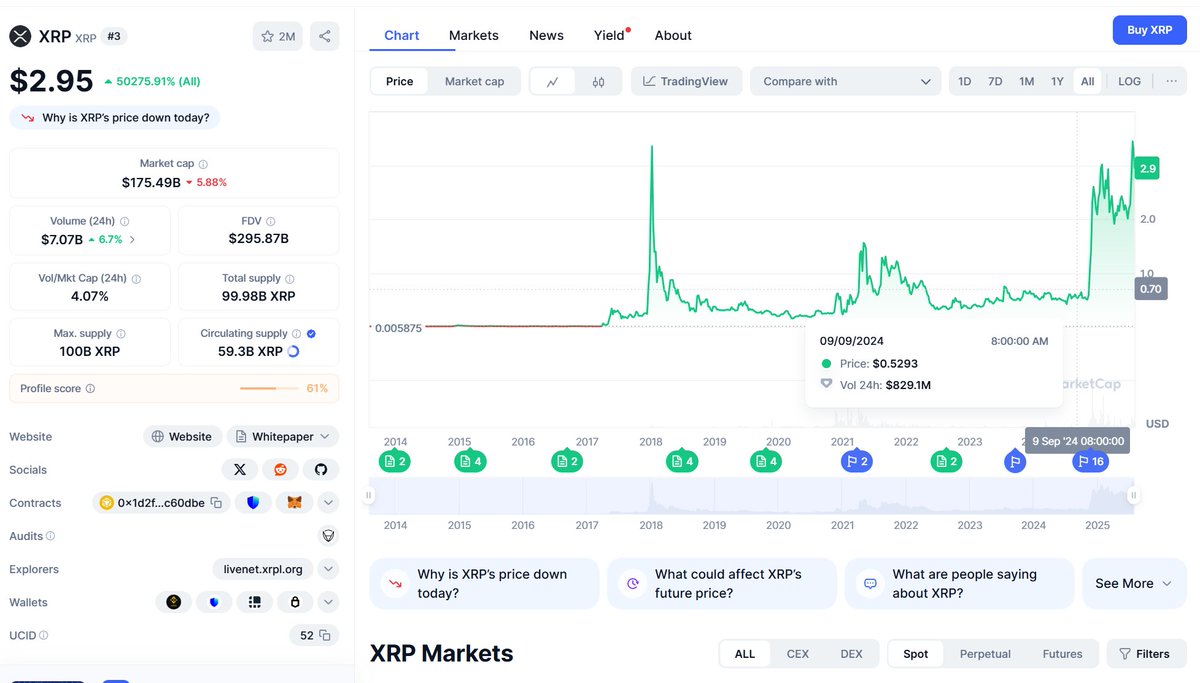Click info icon beside Profile score

click(90, 389)
